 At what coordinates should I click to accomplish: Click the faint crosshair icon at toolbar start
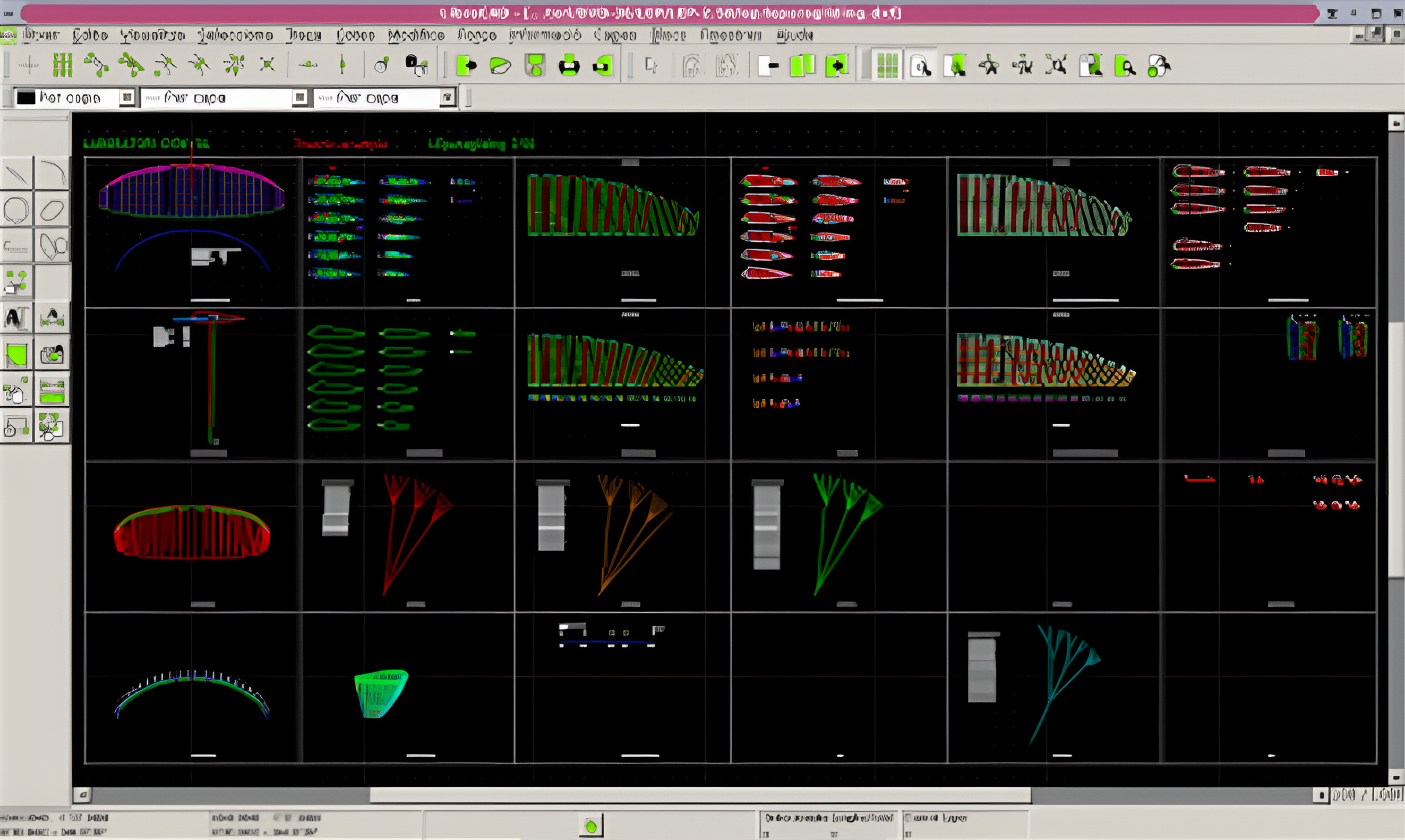click(x=28, y=65)
